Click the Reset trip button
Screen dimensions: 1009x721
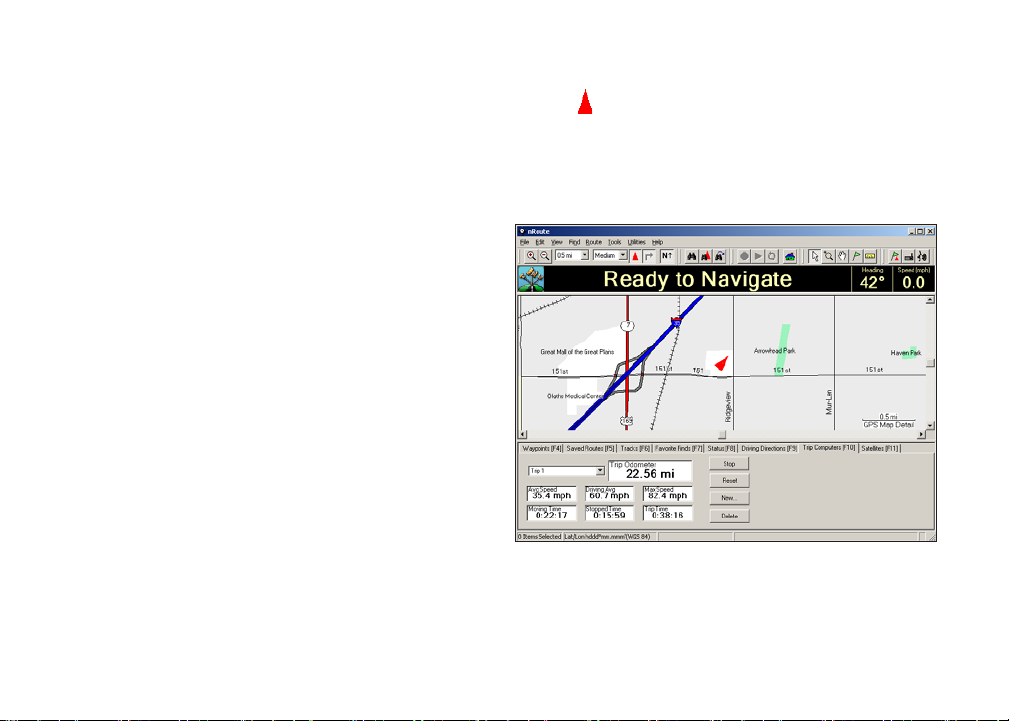729,480
